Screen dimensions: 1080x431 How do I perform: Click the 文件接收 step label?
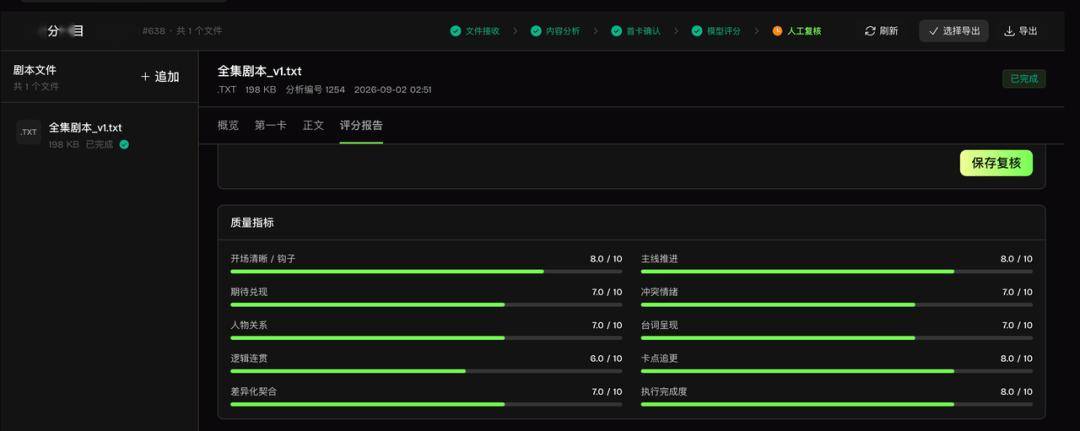coord(483,31)
